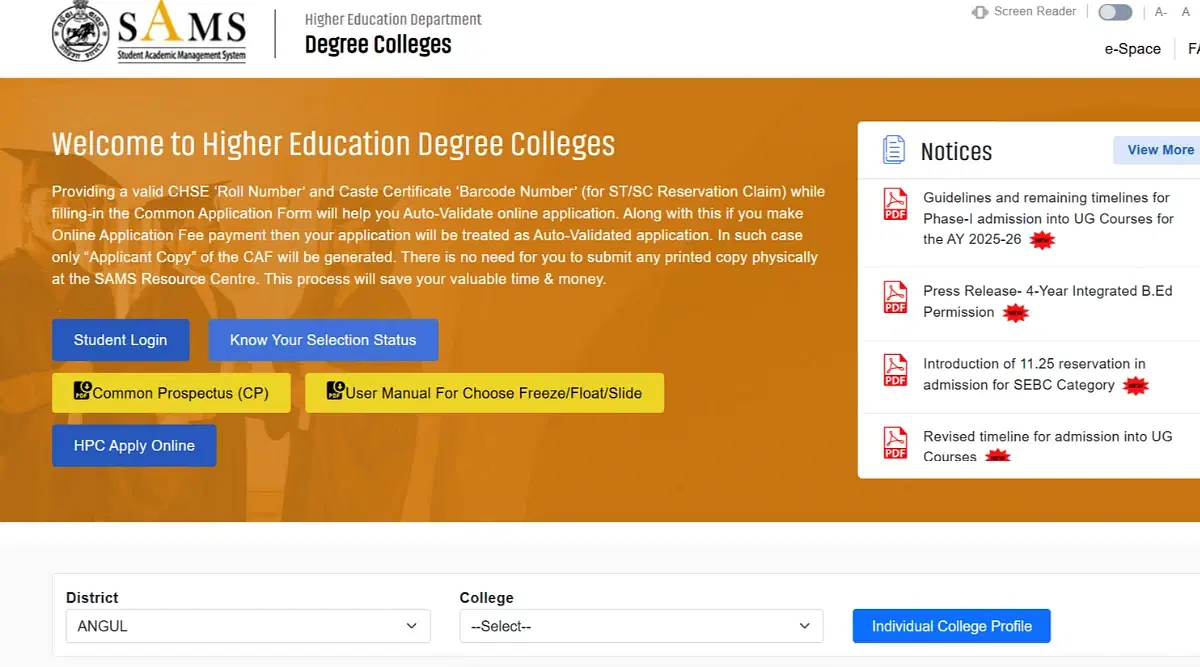This screenshot has width=1200, height=667.
Task: Open the Common Prospectus (CP) PDF
Action: coord(171,393)
